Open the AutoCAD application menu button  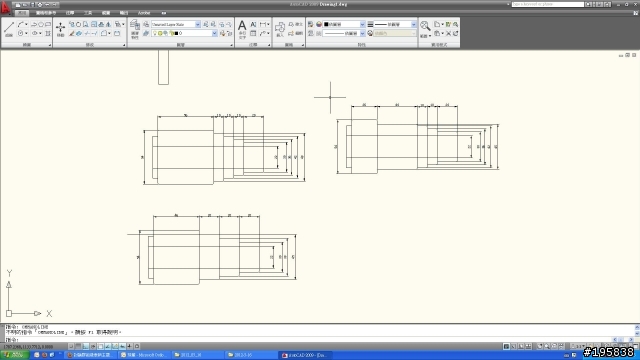point(6,7)
